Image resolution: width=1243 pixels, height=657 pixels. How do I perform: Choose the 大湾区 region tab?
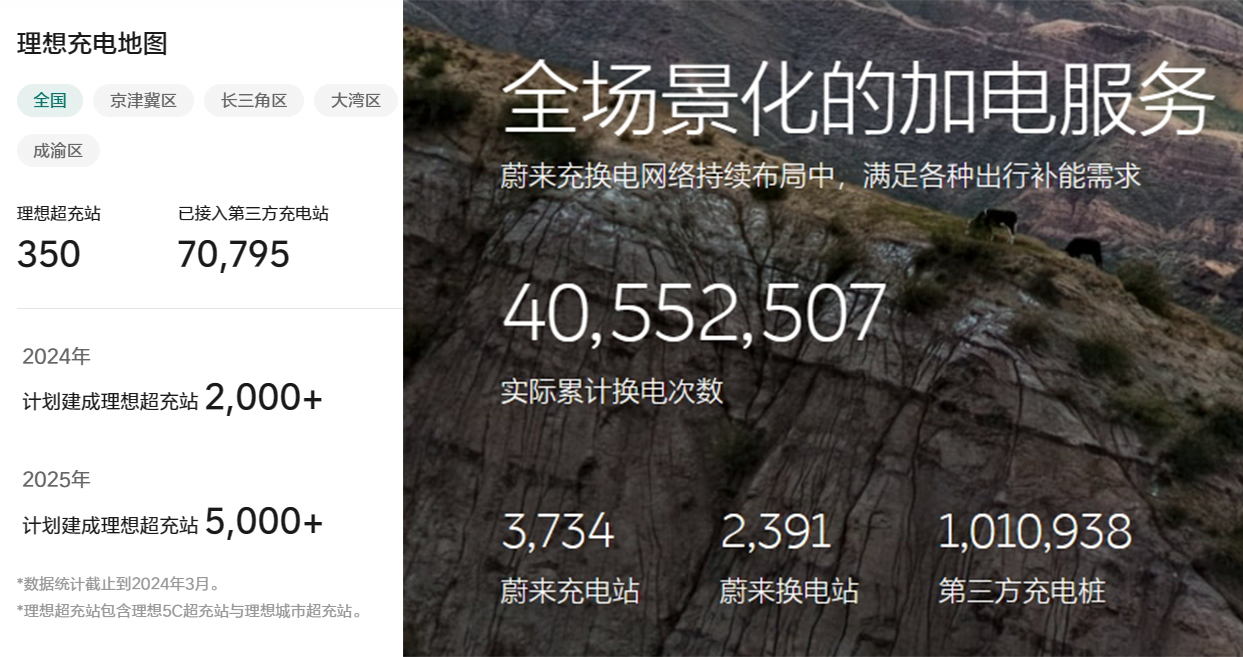coord(356,100)
